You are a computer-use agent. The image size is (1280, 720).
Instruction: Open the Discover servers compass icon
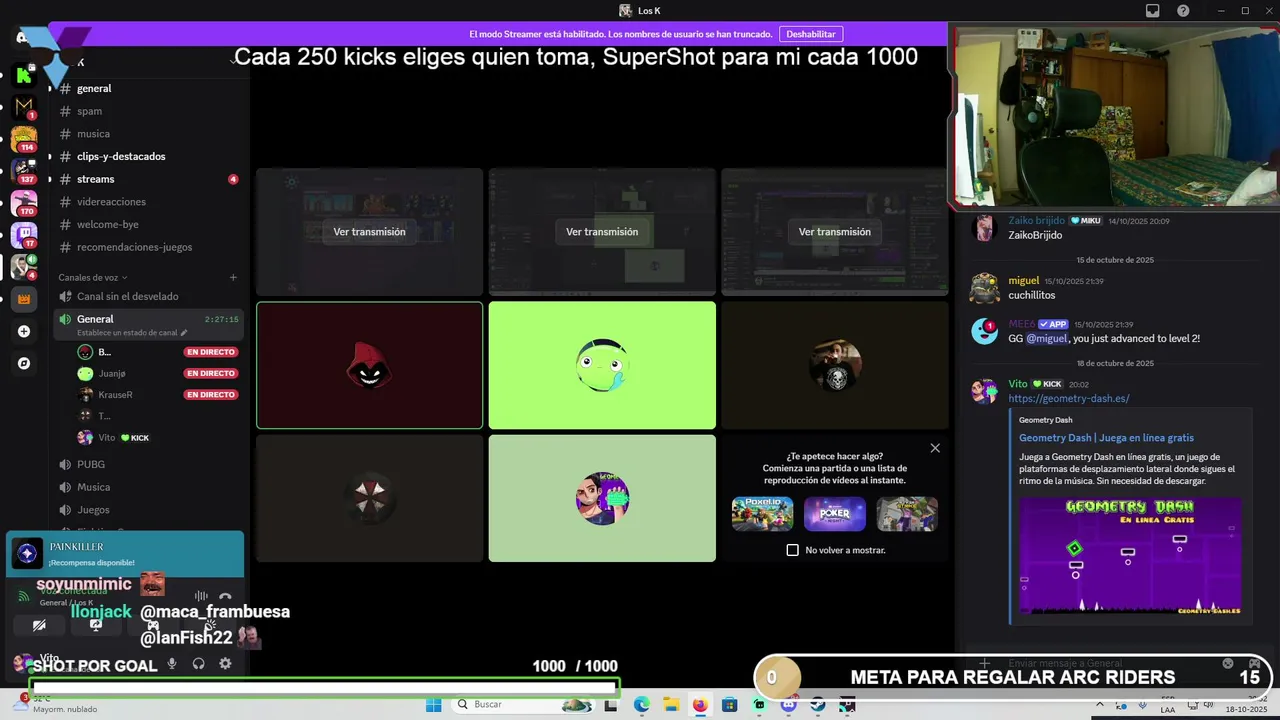coord(24,363)
